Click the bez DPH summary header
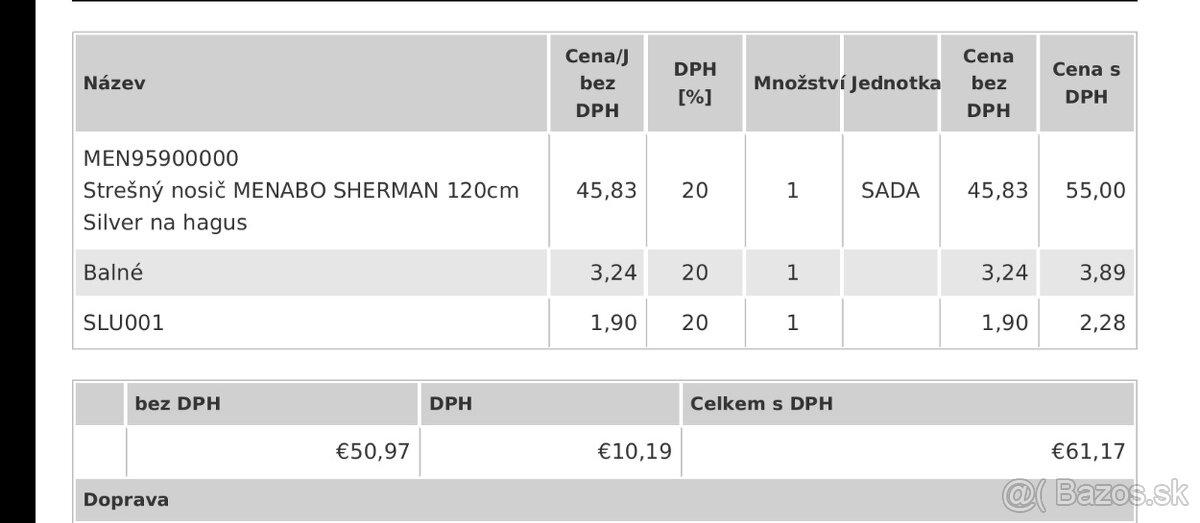The image size is (1200, 523). 178,404
